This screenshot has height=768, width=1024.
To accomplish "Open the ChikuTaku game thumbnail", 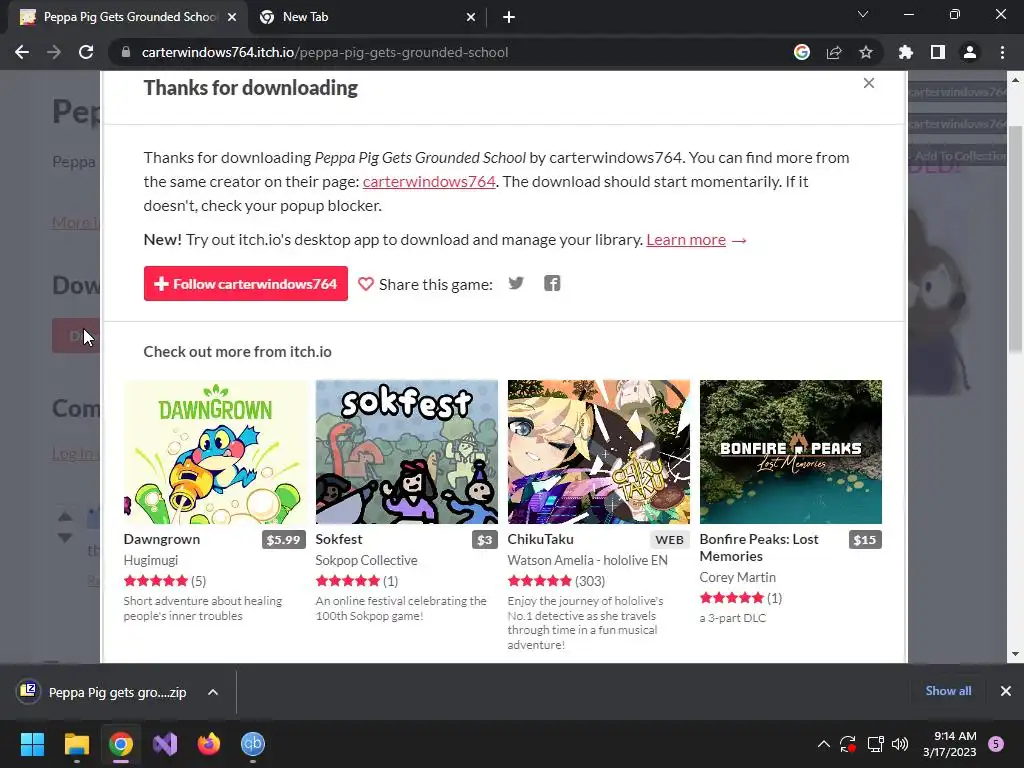I will tap(599, 452).
